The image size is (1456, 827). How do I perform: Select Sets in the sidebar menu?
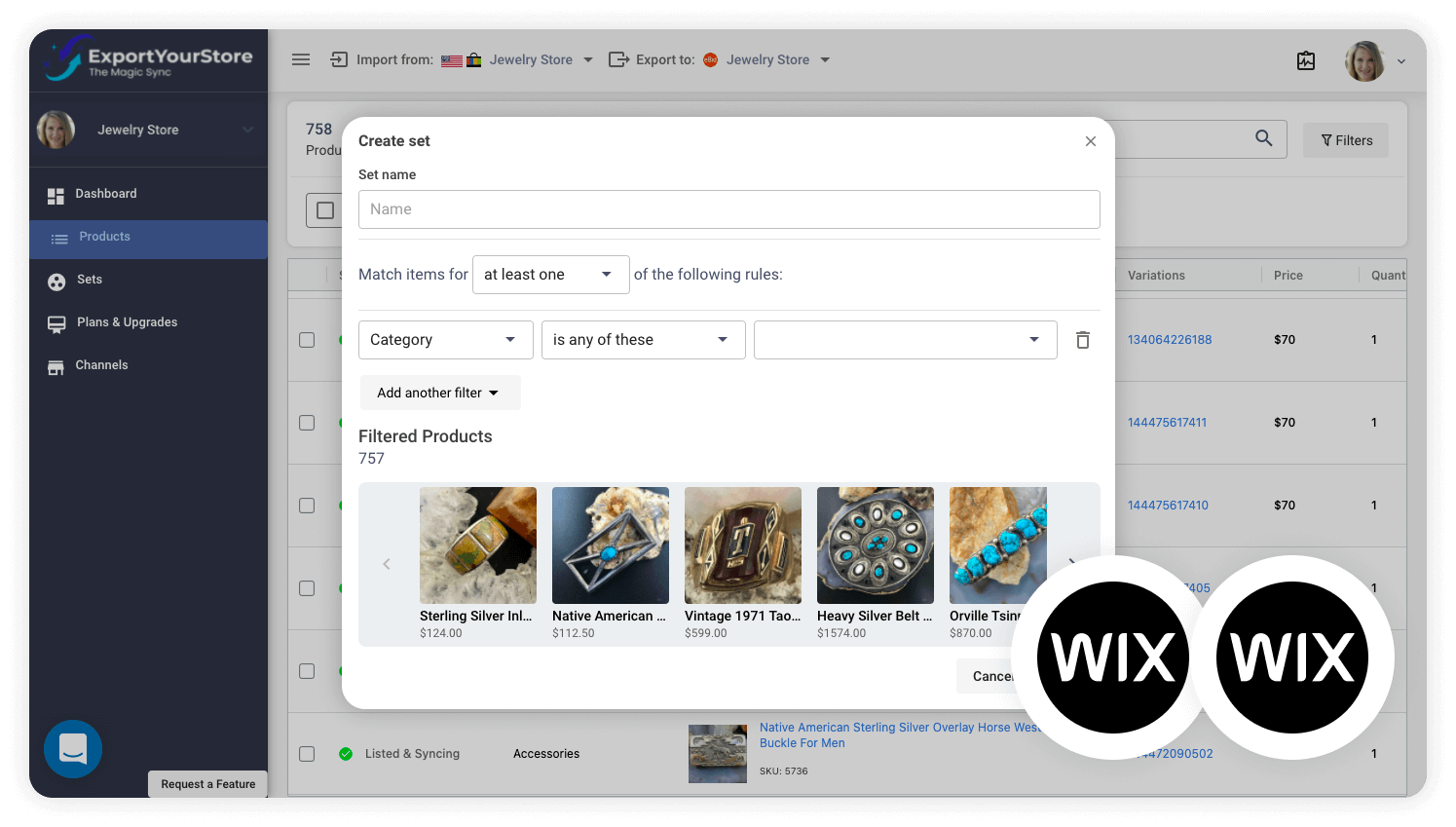pyautogui.click(x=88, y=280)
